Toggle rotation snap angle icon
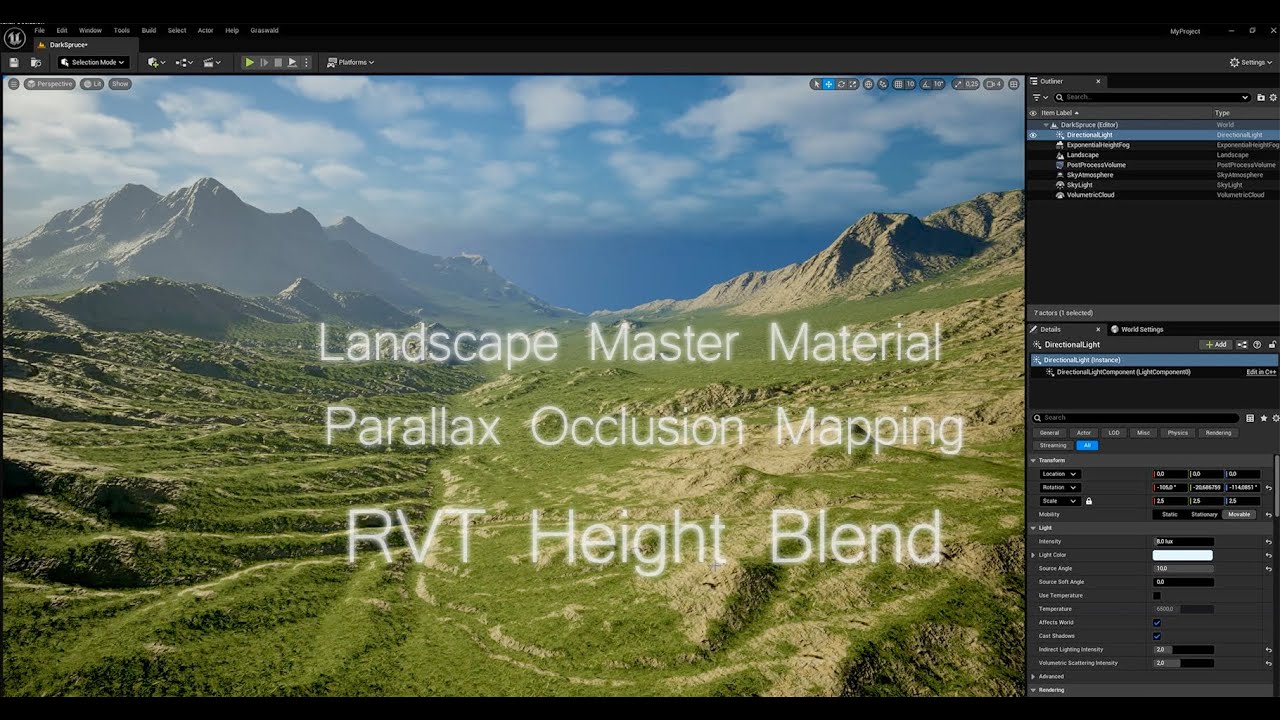This screenshot has height=720, width=1280. 926,84
